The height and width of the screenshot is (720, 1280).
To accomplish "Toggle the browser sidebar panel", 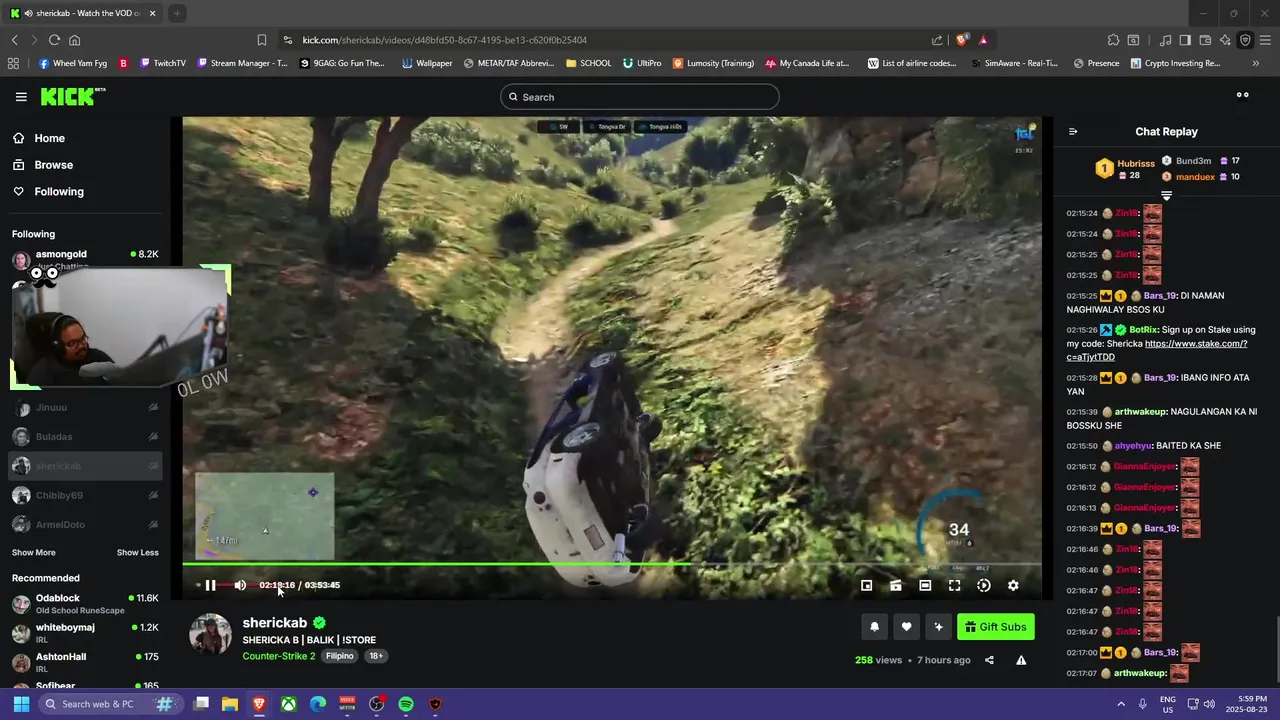I will tap(1185, 40).
